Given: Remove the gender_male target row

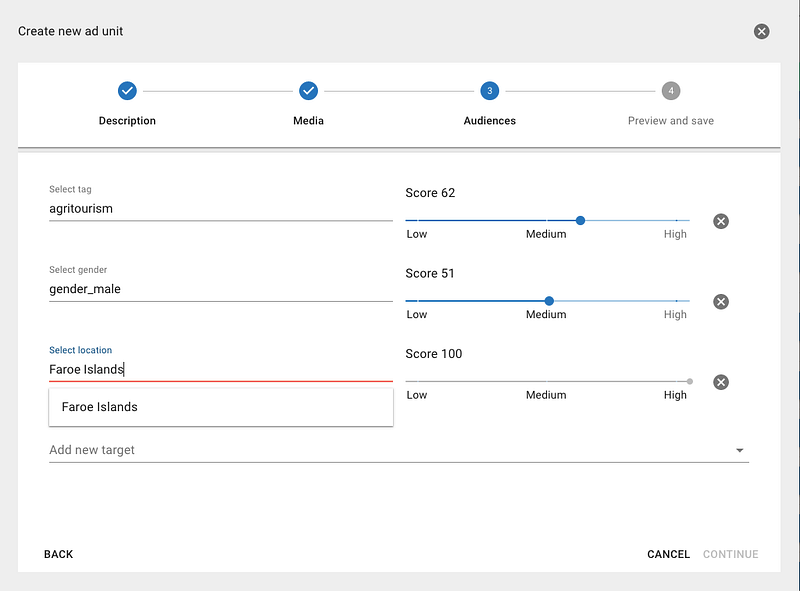Looking at the screenshot, I should pos(720,302).
